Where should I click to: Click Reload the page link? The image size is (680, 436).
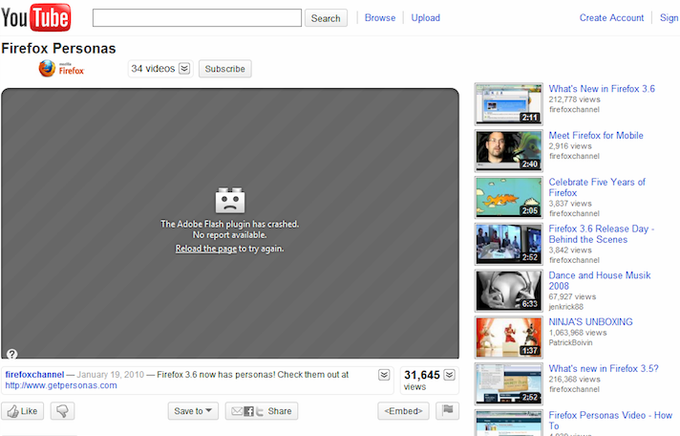coord(206,249)
